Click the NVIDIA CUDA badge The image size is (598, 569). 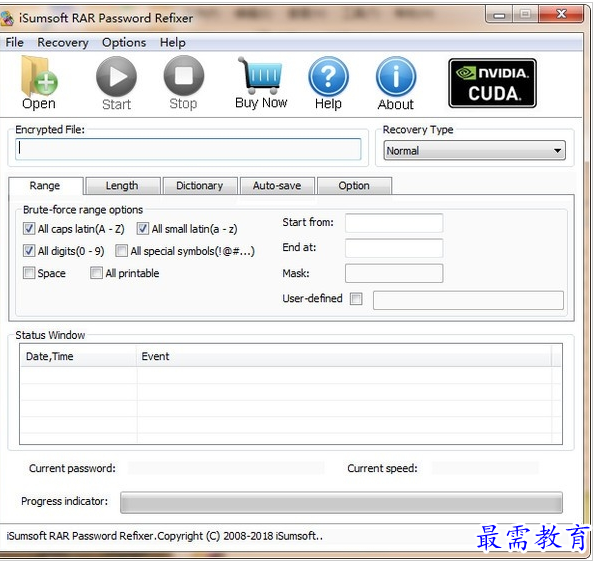point(492,83)
